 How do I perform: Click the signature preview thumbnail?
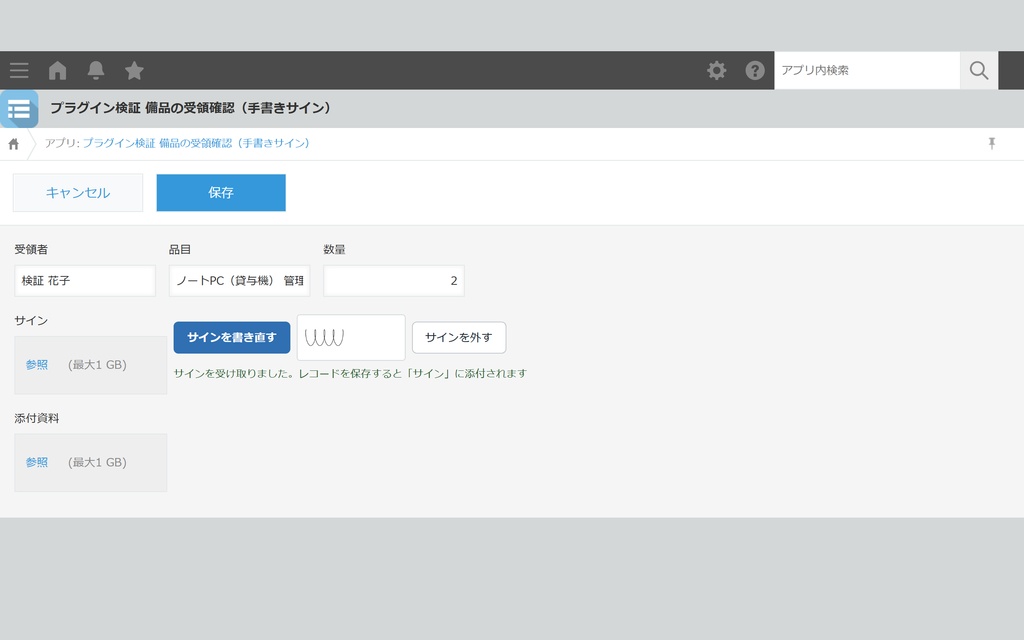[351, 338]
